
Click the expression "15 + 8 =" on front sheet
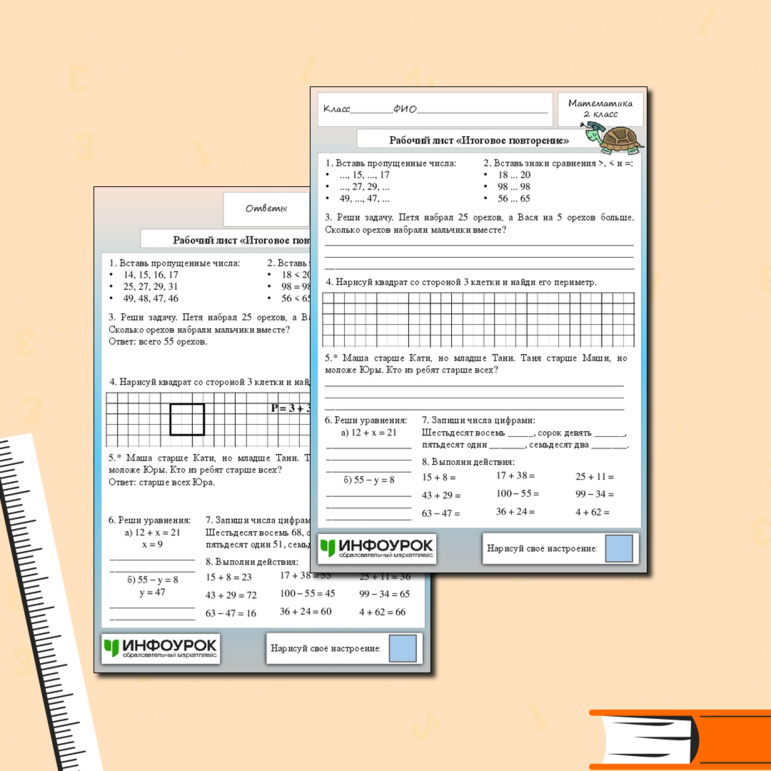click(439, 477)
